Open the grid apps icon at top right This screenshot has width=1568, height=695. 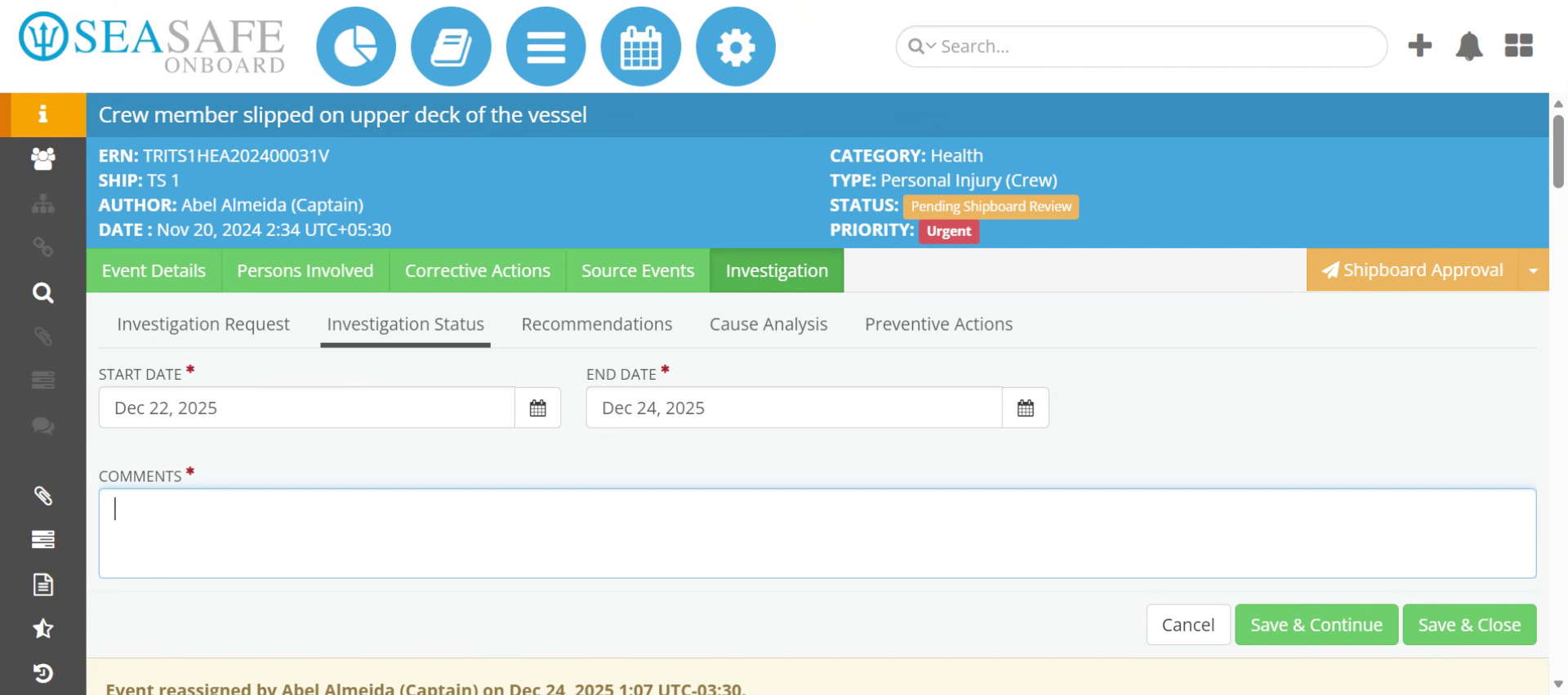tap(1518, 46)
